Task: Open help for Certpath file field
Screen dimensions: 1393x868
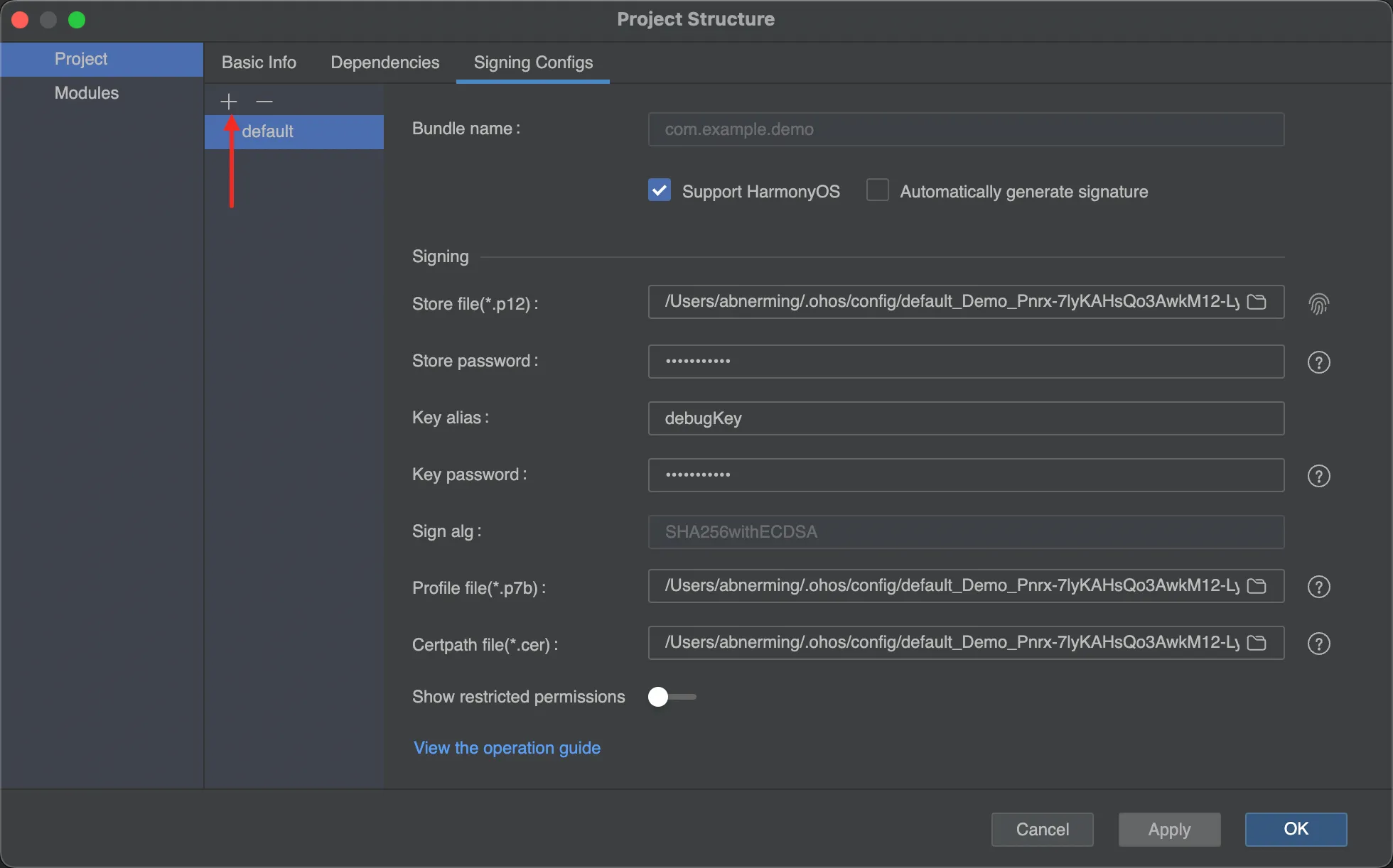Action: 1318,644
